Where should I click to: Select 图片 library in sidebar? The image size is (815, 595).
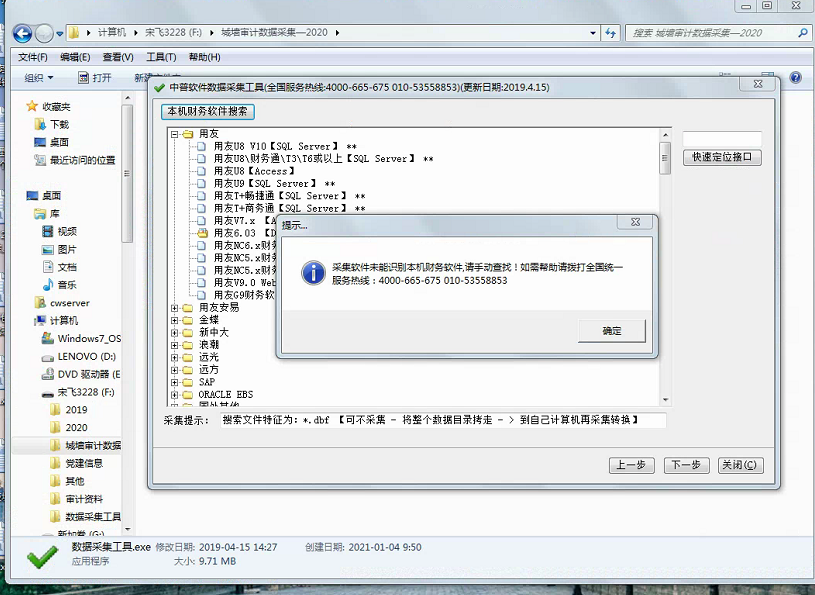[x=59, y=249]
